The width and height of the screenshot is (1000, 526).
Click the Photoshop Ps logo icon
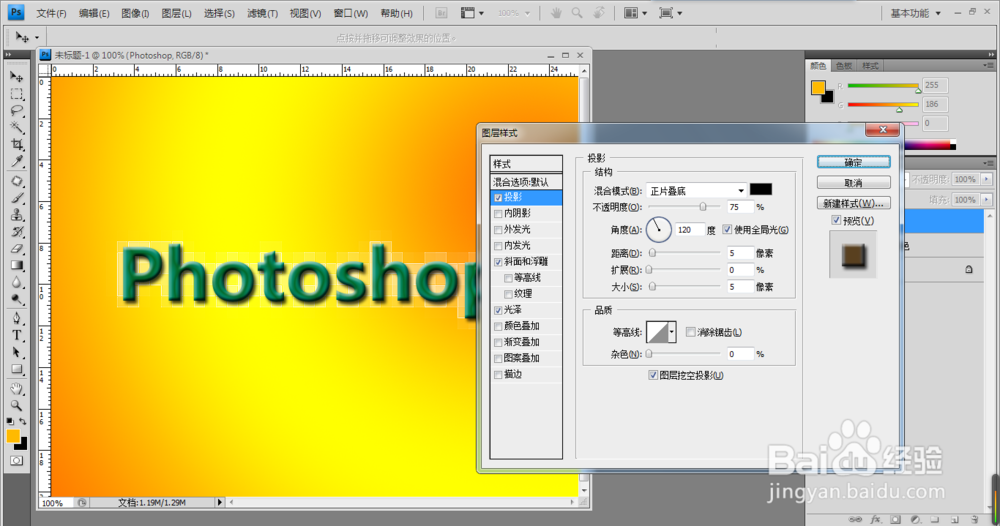(16, 12)
